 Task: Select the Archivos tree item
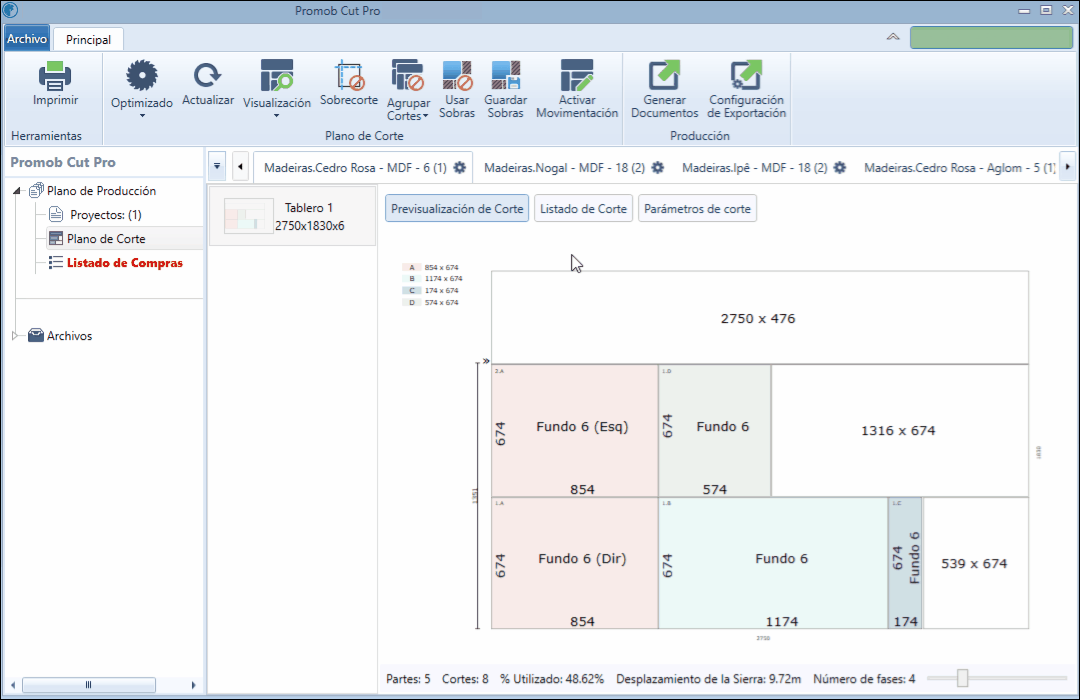tap(69, 336)
